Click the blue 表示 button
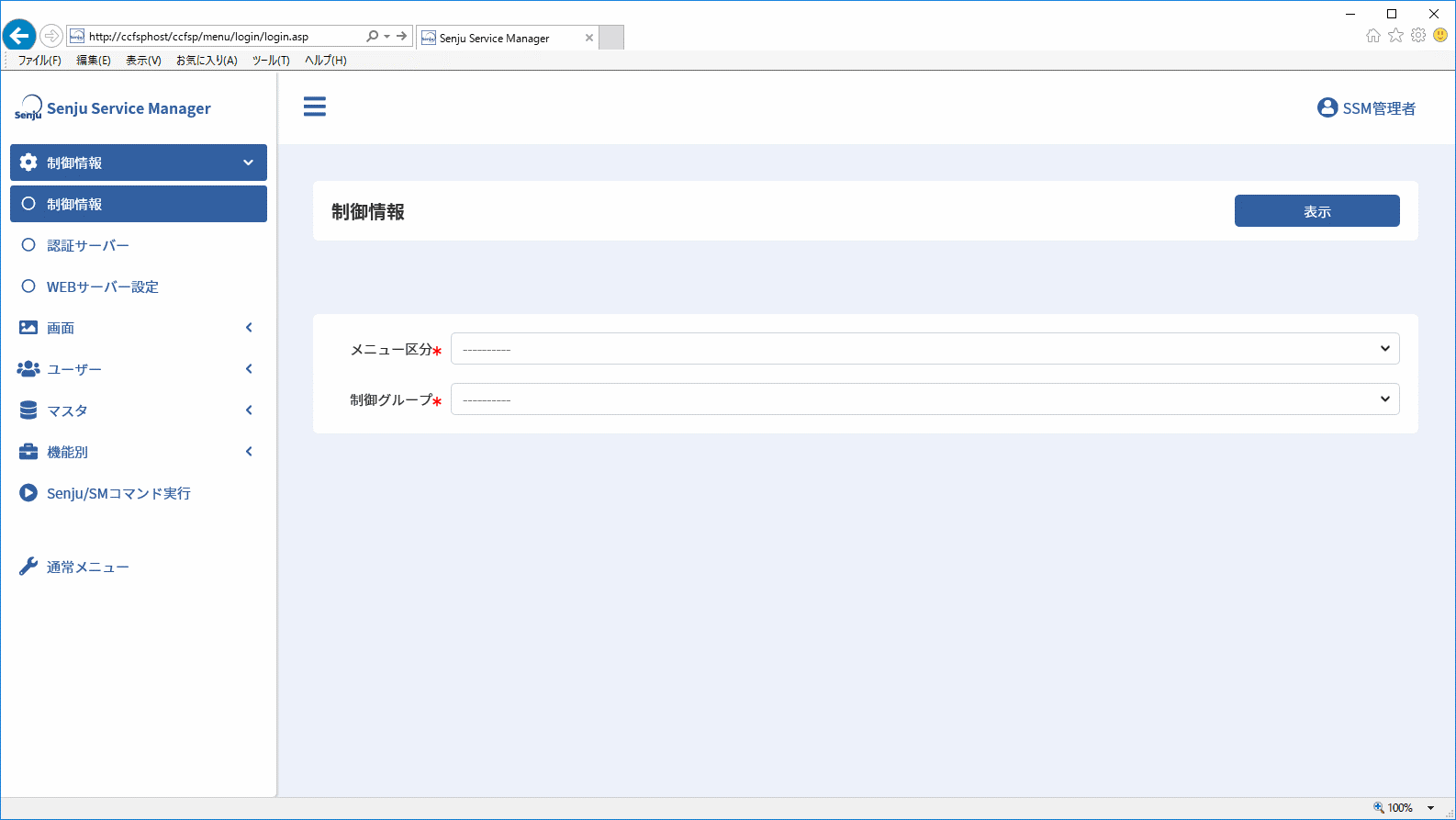The image size is (1456, 820). pyautogui.click(x=1317, y=211)
